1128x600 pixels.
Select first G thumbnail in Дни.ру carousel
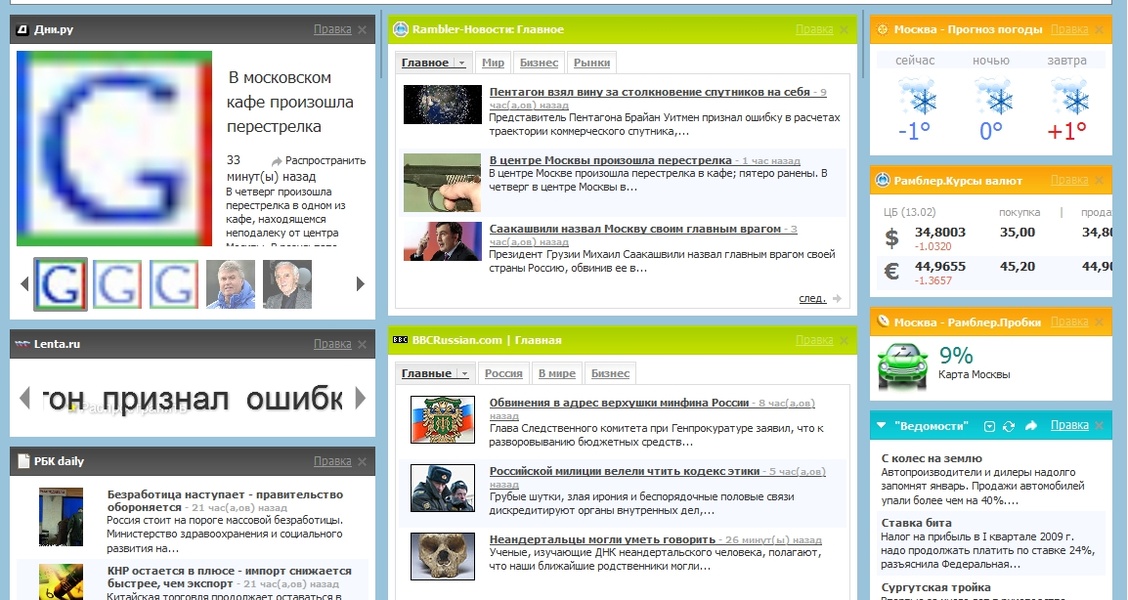coord(60,284)
